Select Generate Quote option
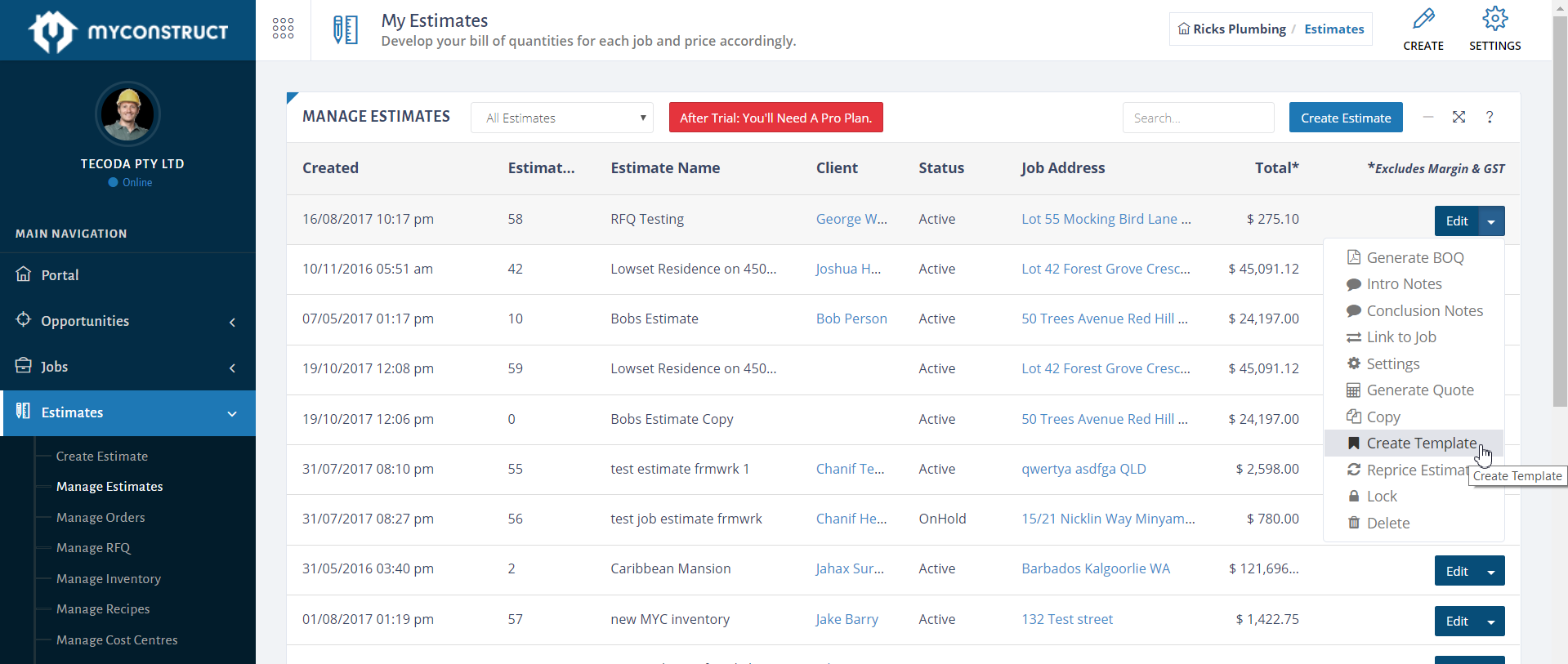Screen dimensions: 1568x664 (1414, 390)
